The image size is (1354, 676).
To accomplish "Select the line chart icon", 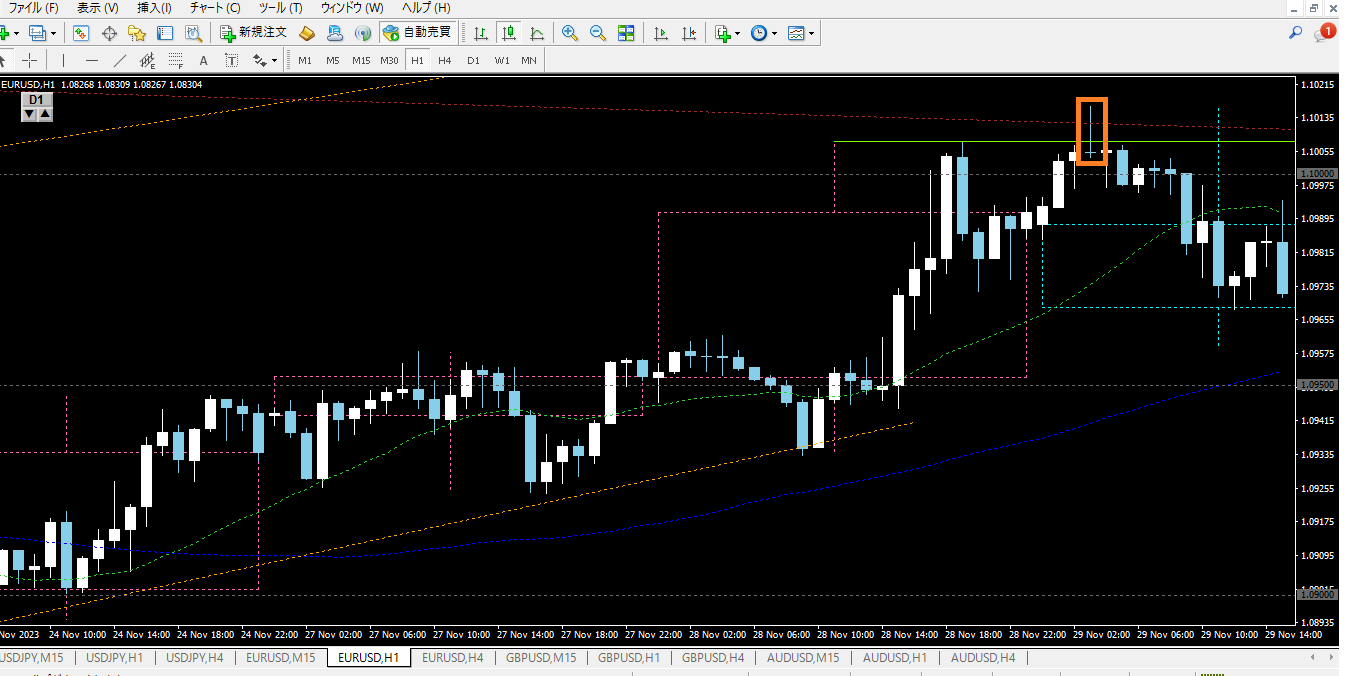I will [x=537, y=33].
